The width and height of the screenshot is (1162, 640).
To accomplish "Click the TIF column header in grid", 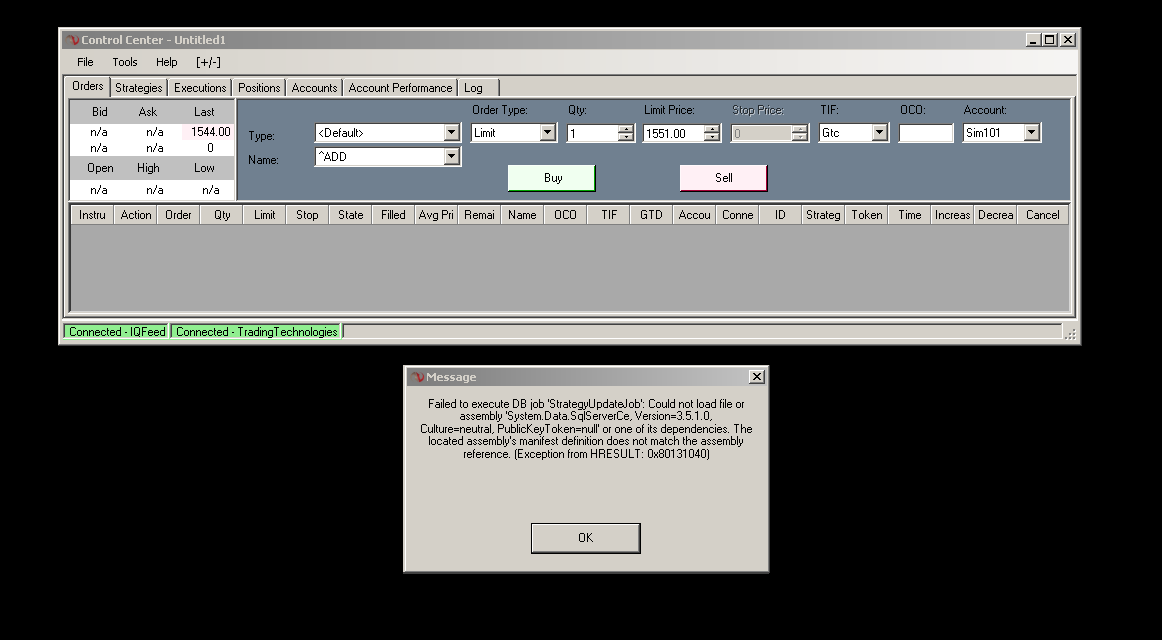I will 608,215.
